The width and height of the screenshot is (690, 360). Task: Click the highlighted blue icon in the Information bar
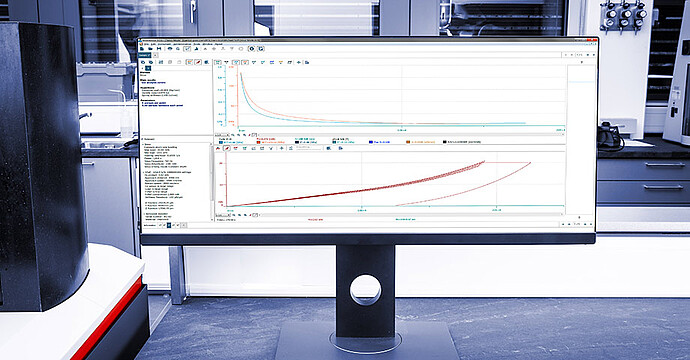(x=169, y=225)
